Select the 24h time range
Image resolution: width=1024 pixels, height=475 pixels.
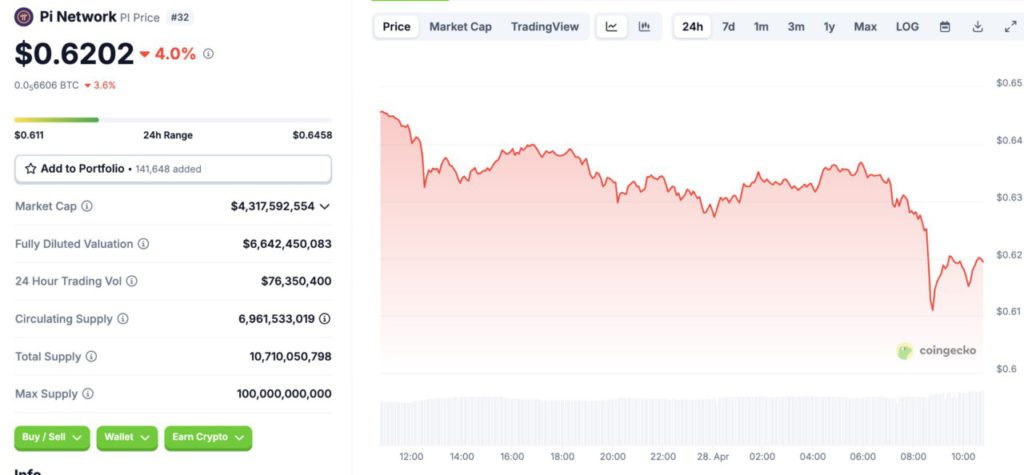(x=693, y=27)
